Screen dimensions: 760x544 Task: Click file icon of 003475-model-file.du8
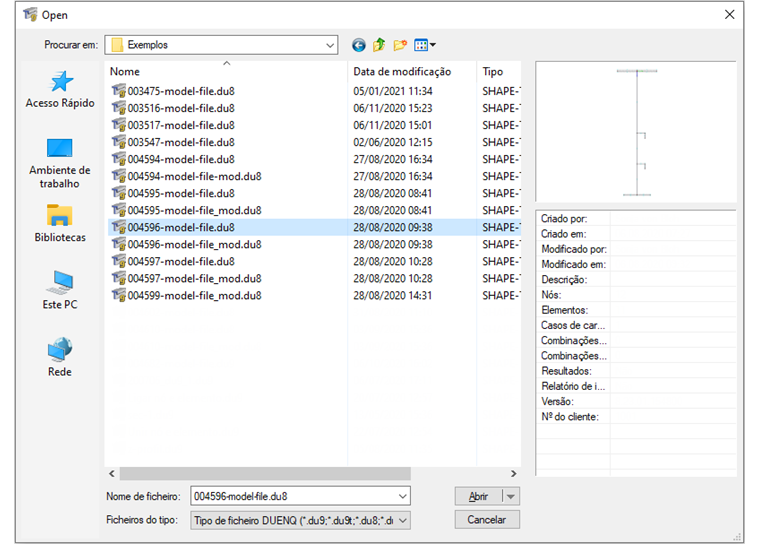[119, 91]
